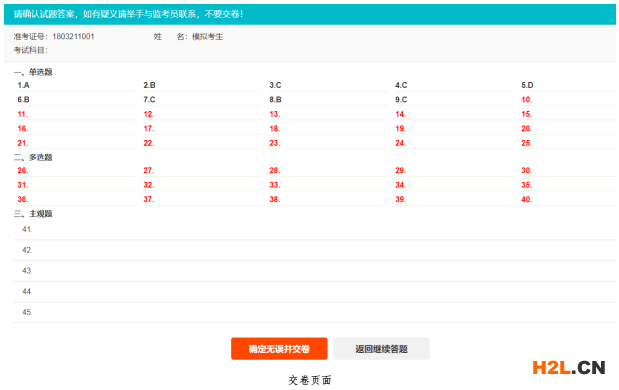
Task: Click the 一、单选题 section heading
Action: 33,72
